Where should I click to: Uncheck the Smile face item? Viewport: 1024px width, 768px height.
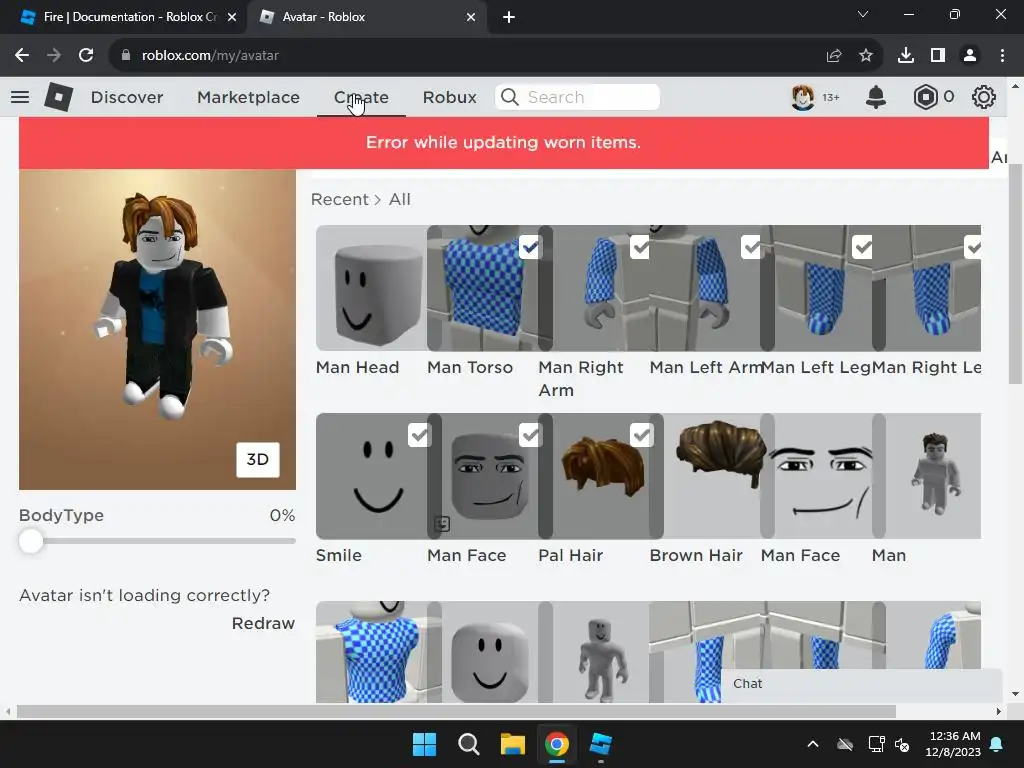419,435
